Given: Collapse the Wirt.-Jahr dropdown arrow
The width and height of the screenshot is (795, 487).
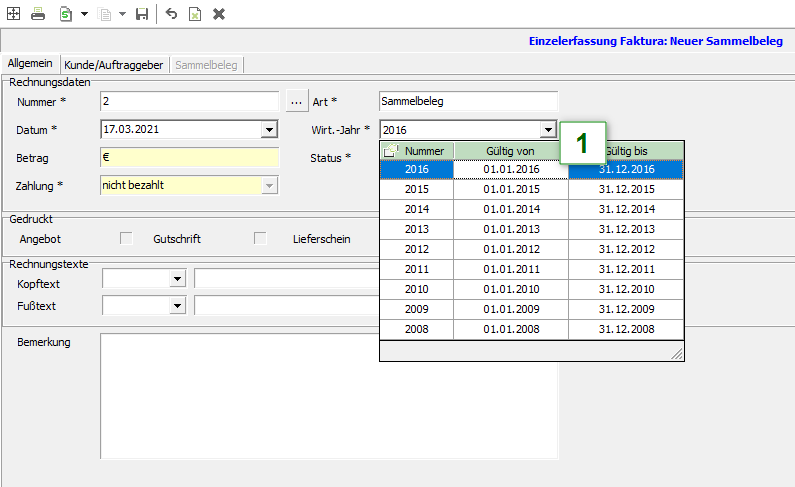Looking at the screenshot, I should click(547, 130).
